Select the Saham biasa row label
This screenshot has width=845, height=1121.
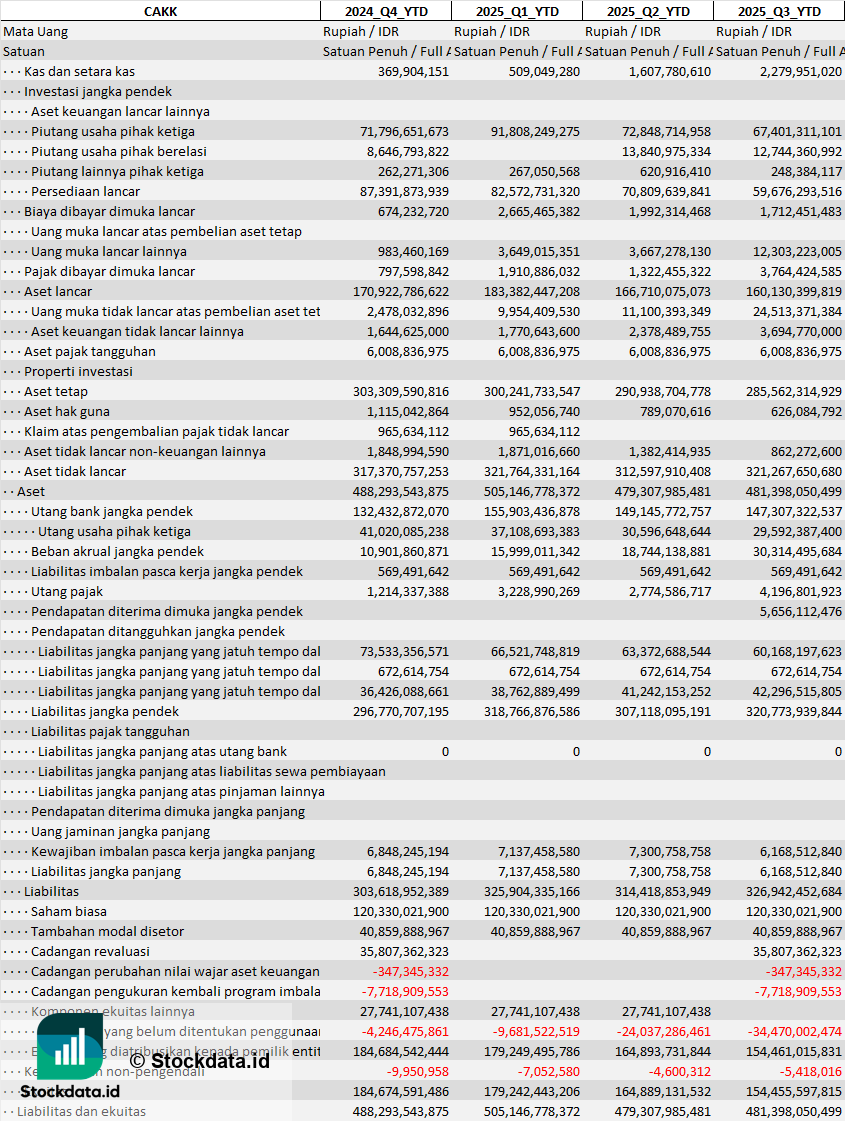[66, 911]
